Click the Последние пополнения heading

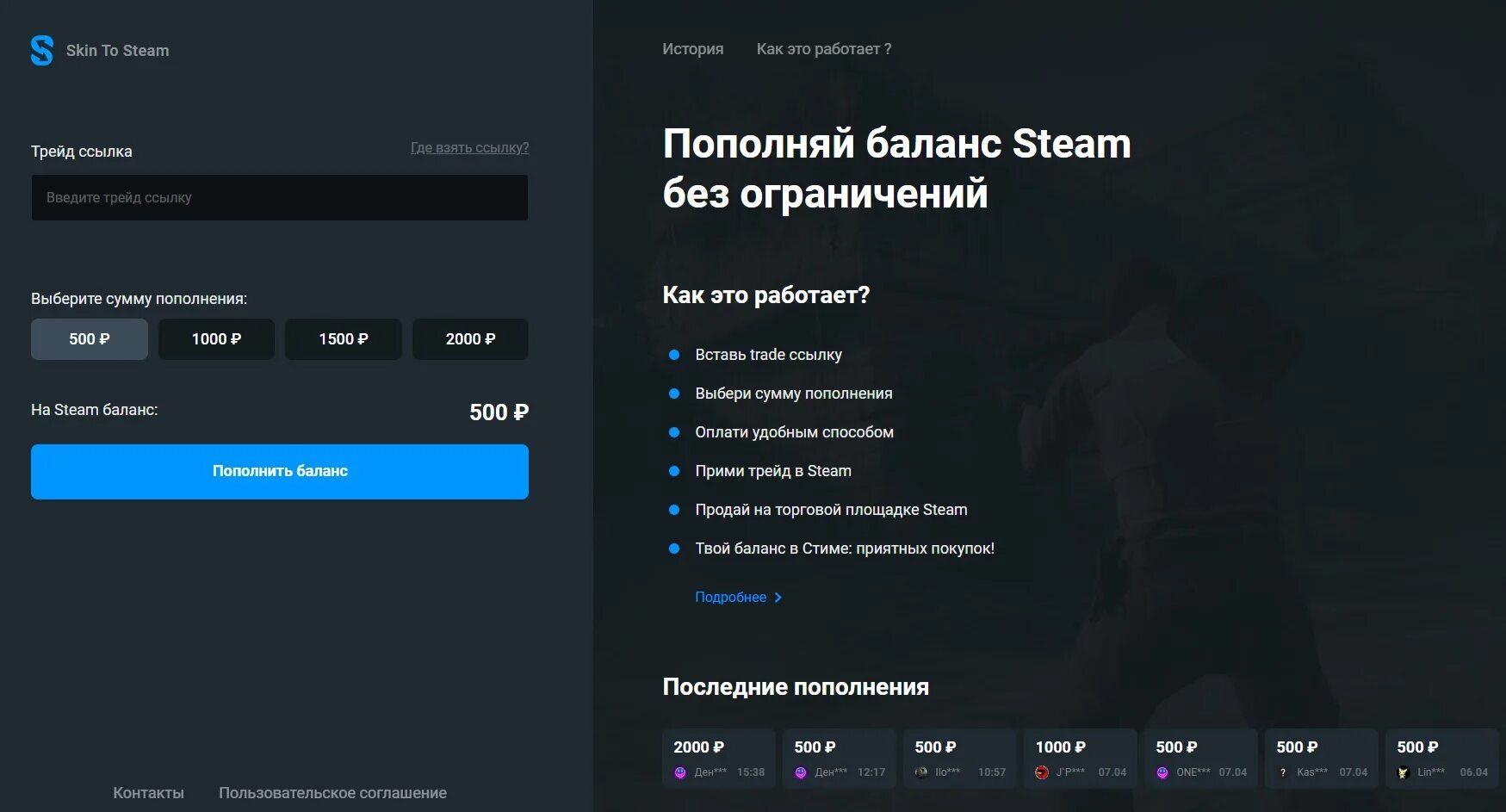pyautogui.click(x=796, y=687)
